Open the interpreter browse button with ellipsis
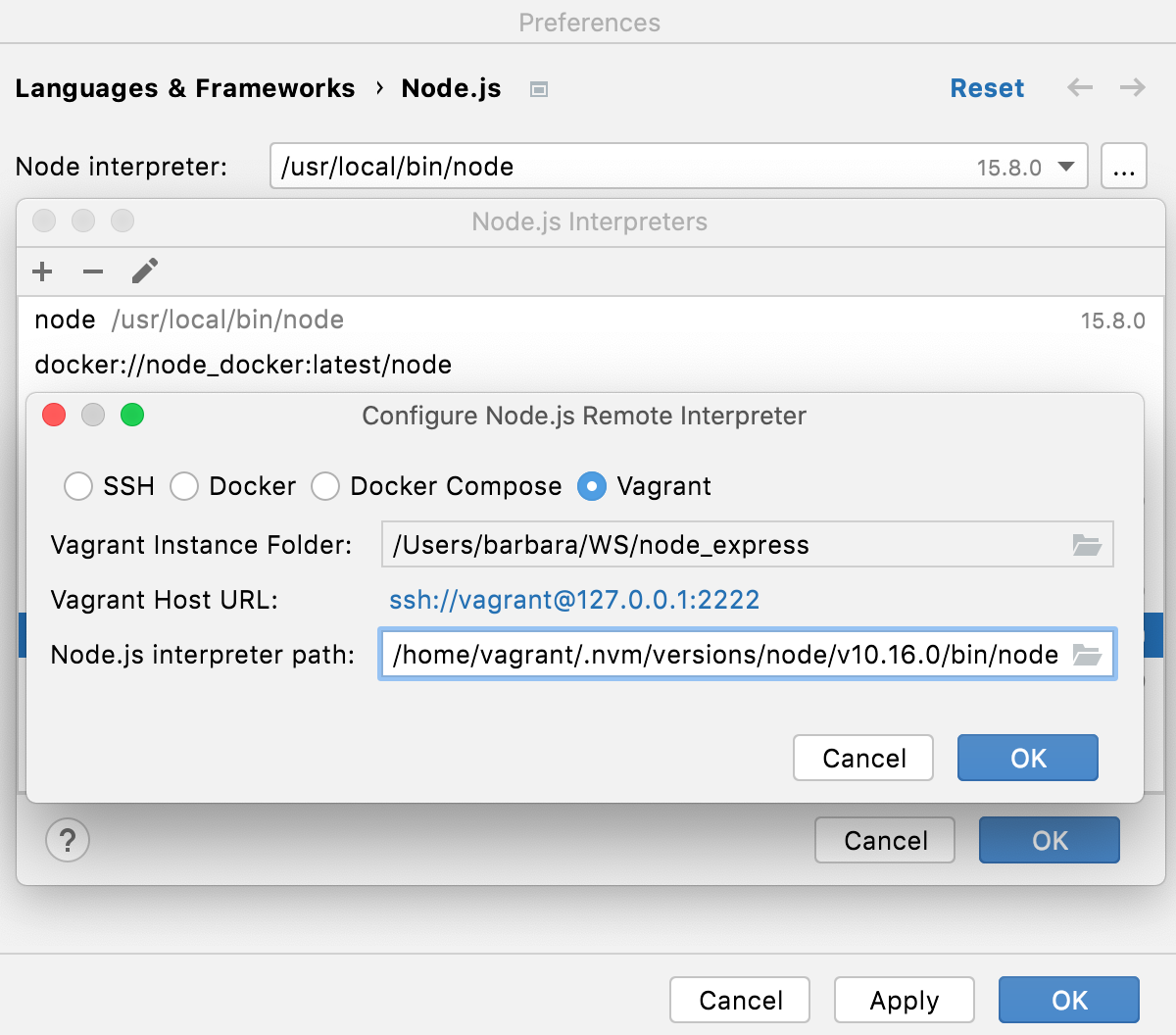The width and height of the screenshot is (1176, 1035). pos(1123,166)
